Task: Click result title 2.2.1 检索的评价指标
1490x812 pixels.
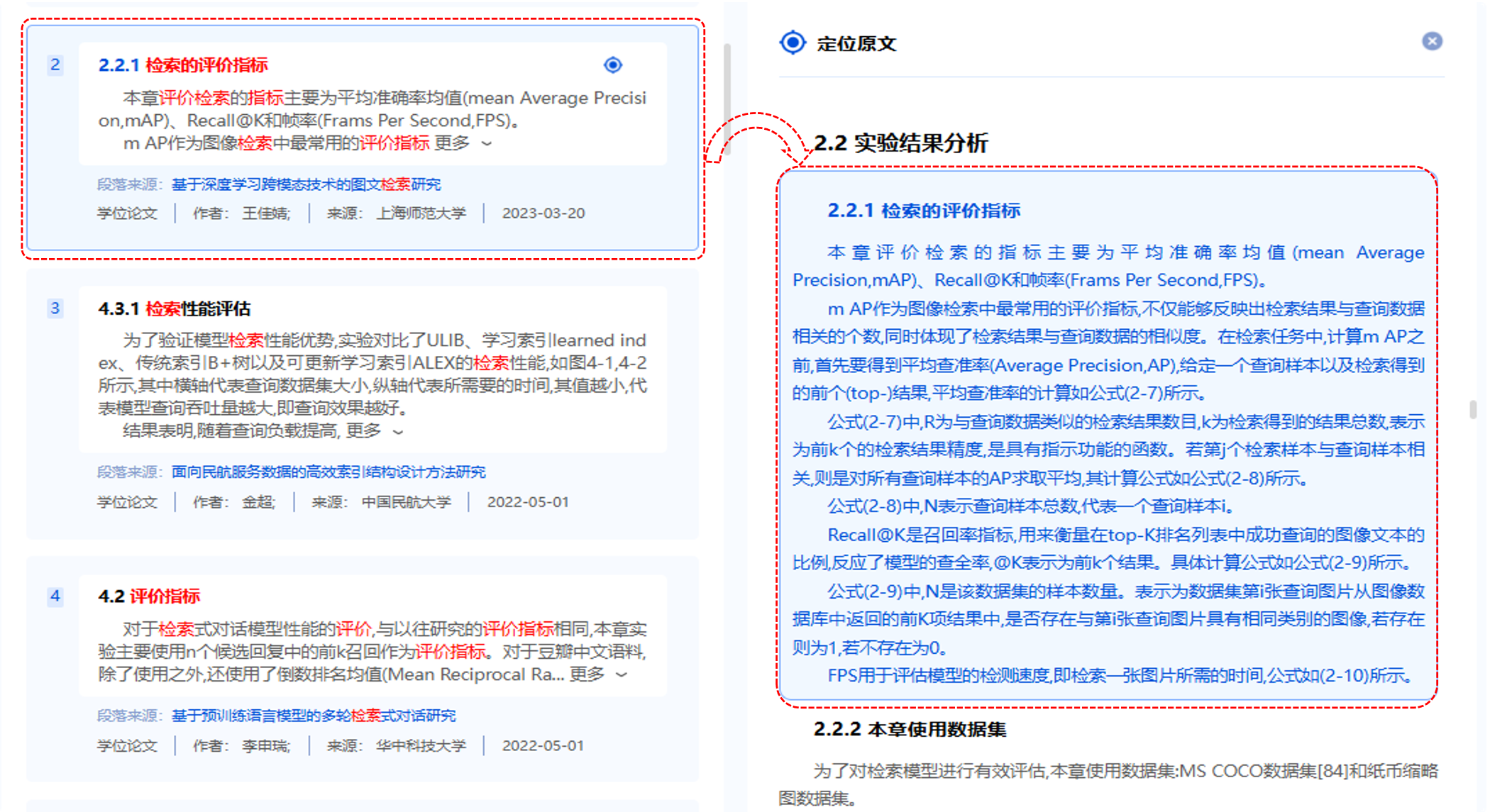Action: coord(183,65)
